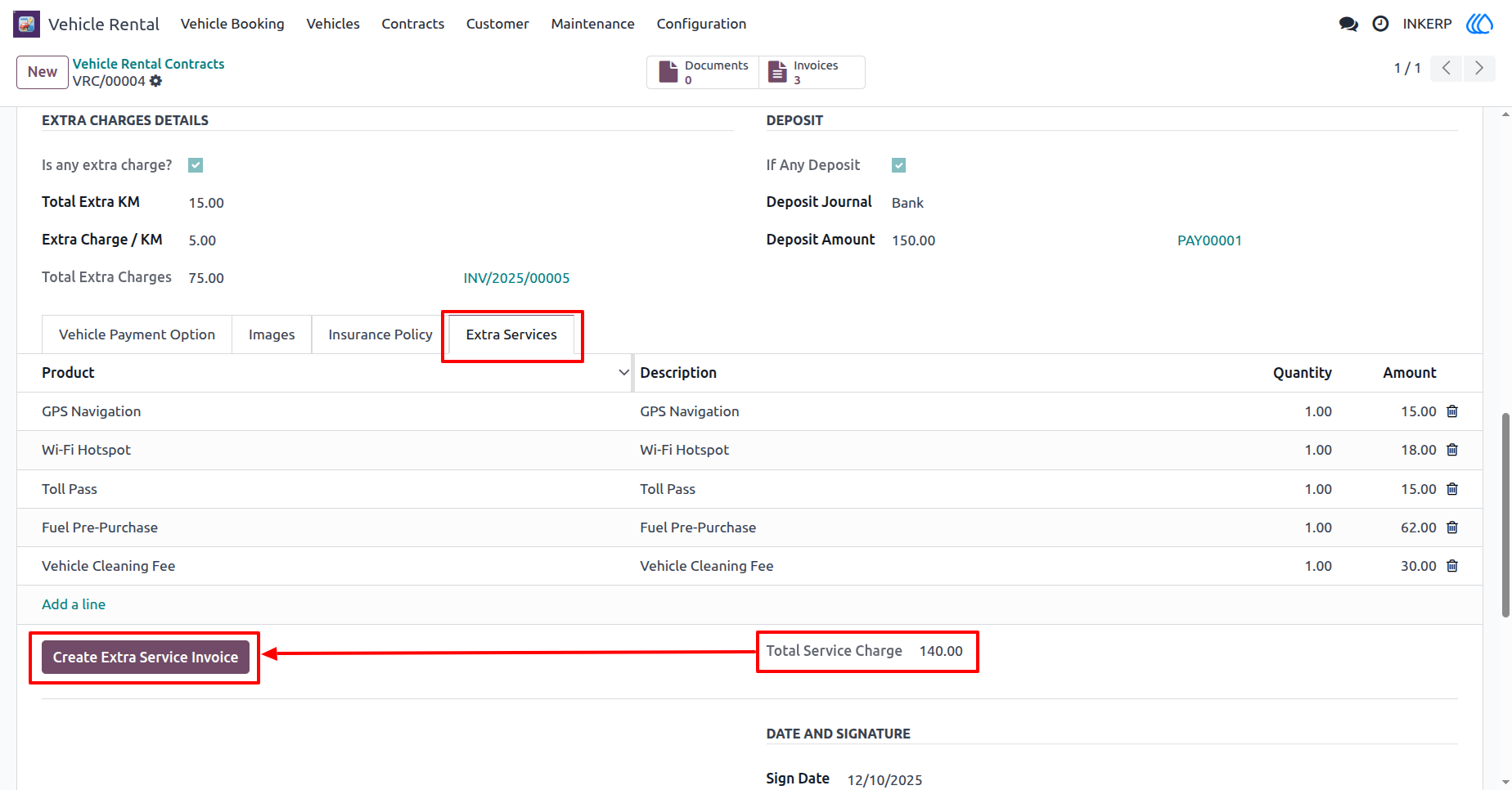
Task: Open the conversations chat icon
Action: click(x=1348, y=24)
